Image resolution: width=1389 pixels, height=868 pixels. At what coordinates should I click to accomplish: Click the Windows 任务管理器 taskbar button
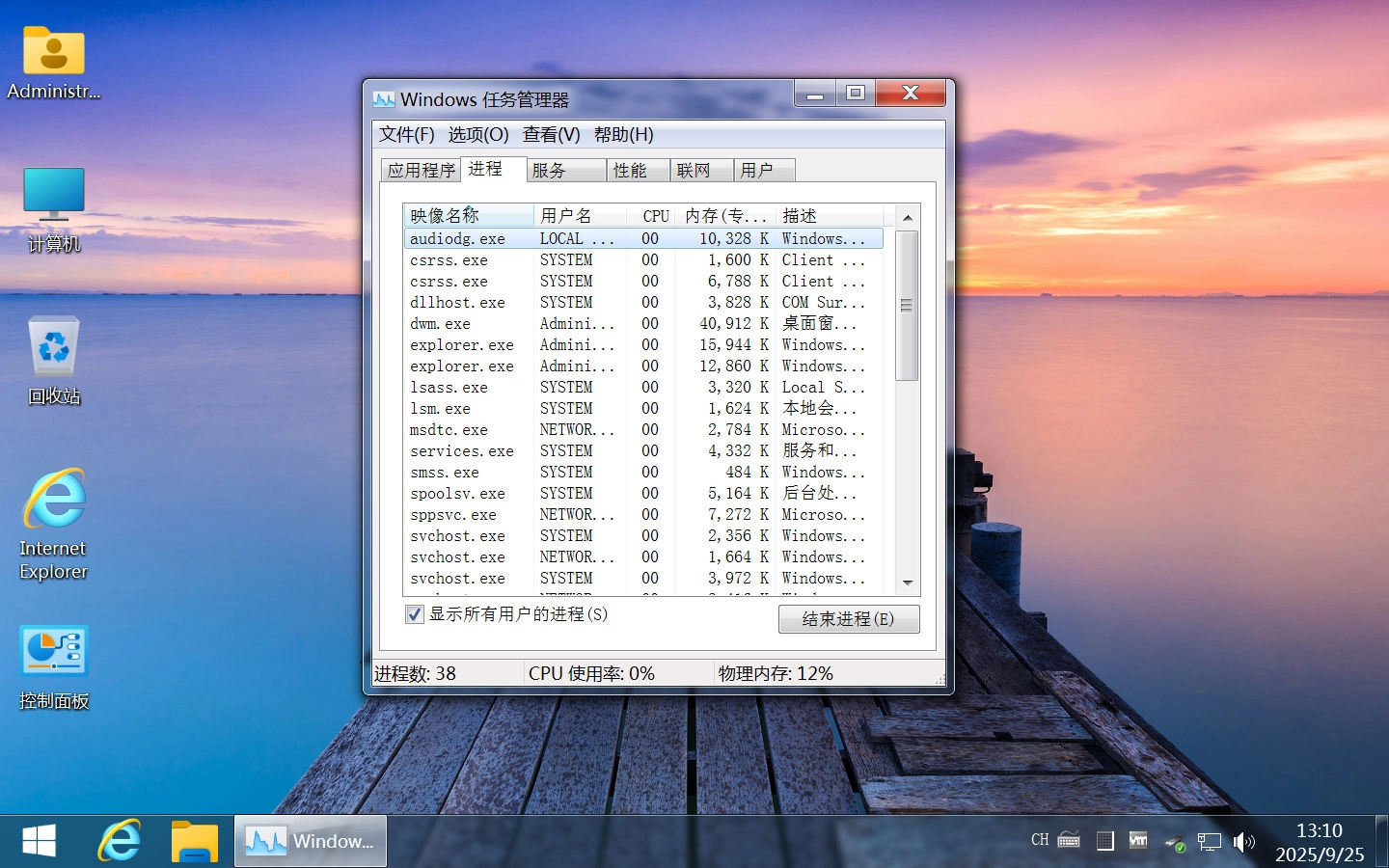tap(310, 841)
